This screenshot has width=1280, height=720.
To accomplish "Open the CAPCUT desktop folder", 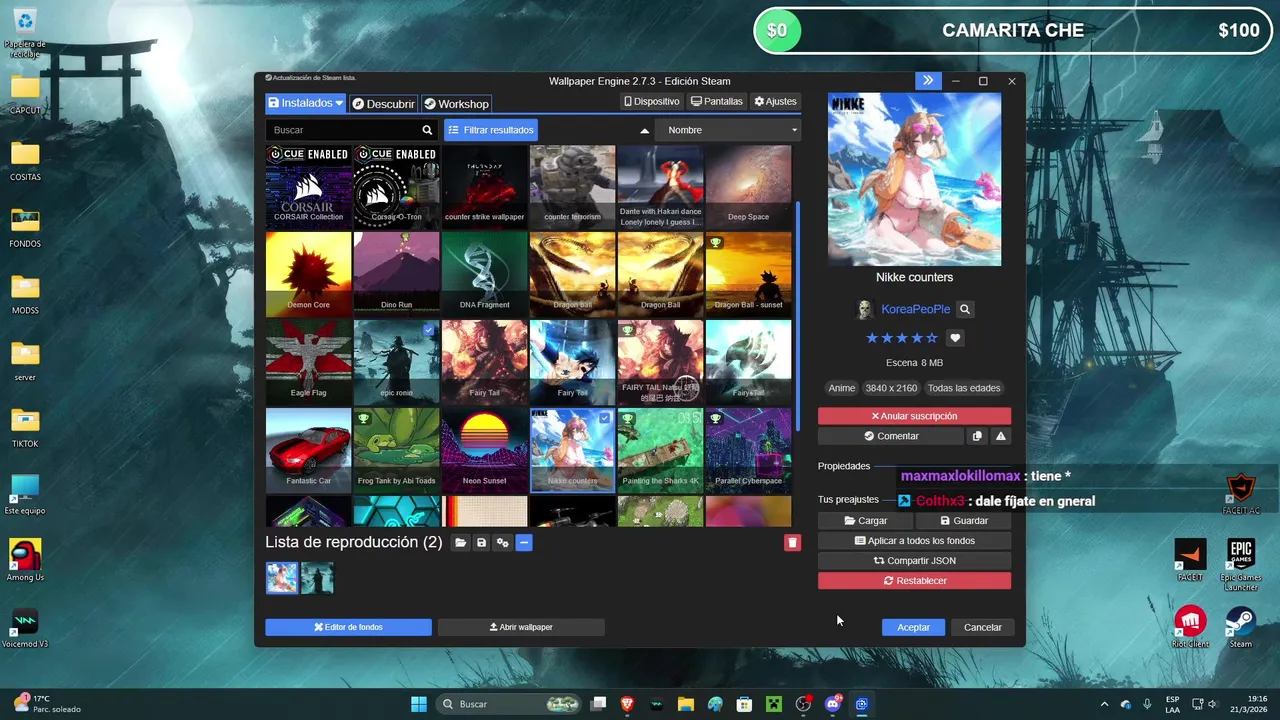I will 25,93.
